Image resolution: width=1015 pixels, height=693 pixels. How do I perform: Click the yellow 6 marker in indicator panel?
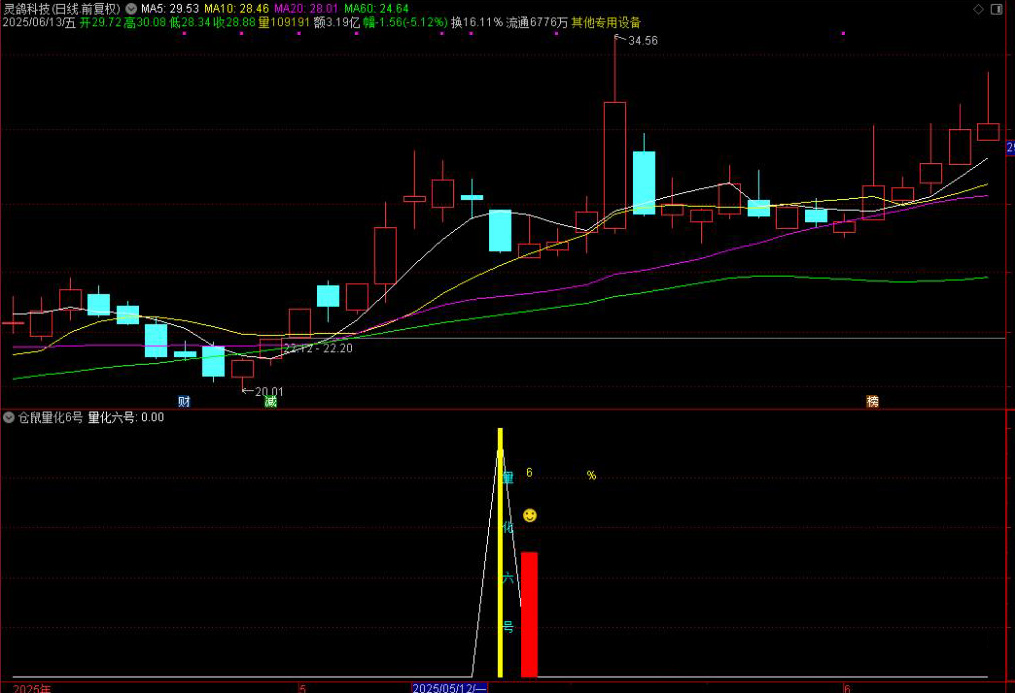pos(530,474)
